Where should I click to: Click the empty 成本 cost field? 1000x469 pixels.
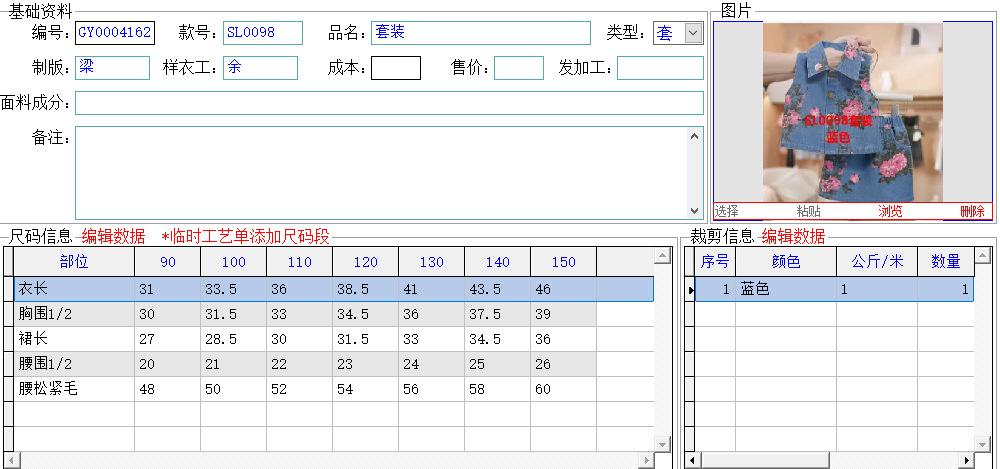(395, 68)
